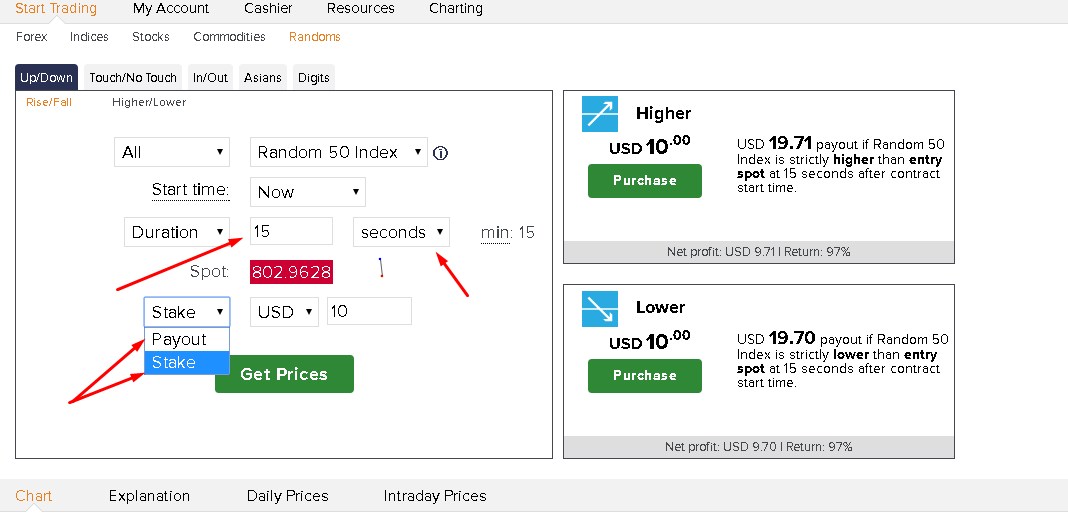Click the Higher contract arrow icon
This screenshot has height=517, width=1068.
pyautogui.click(x=600, y=114)
